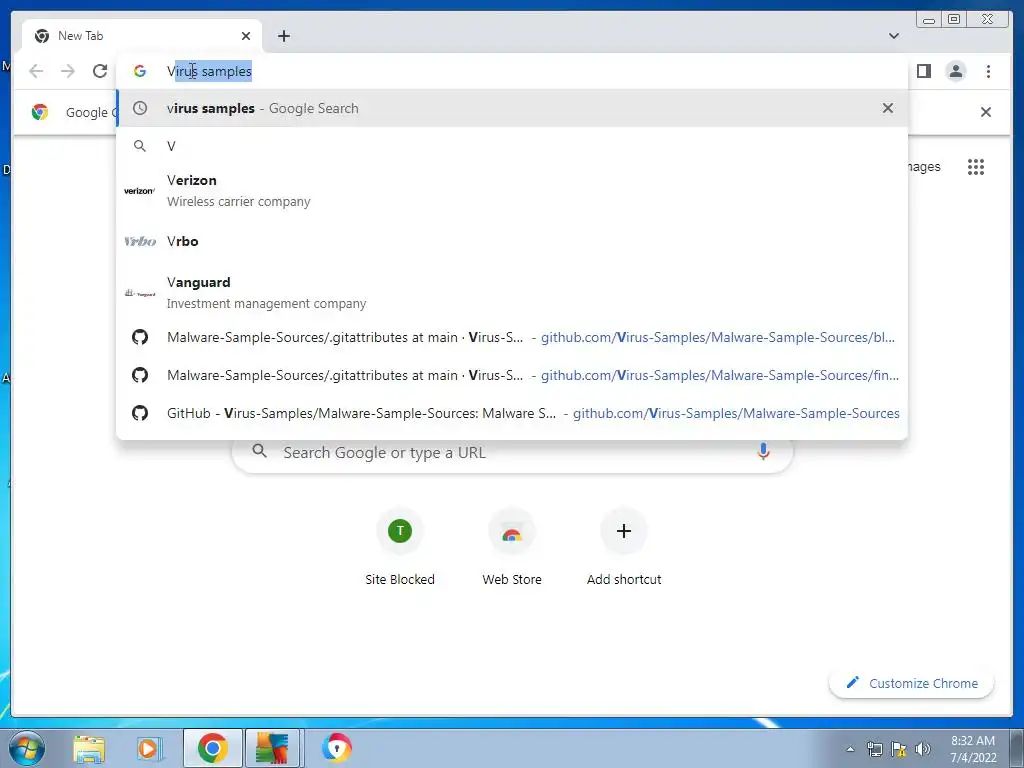Click Customize Chrome button
The image size is (1024, 768).
(x=912, y=683)
